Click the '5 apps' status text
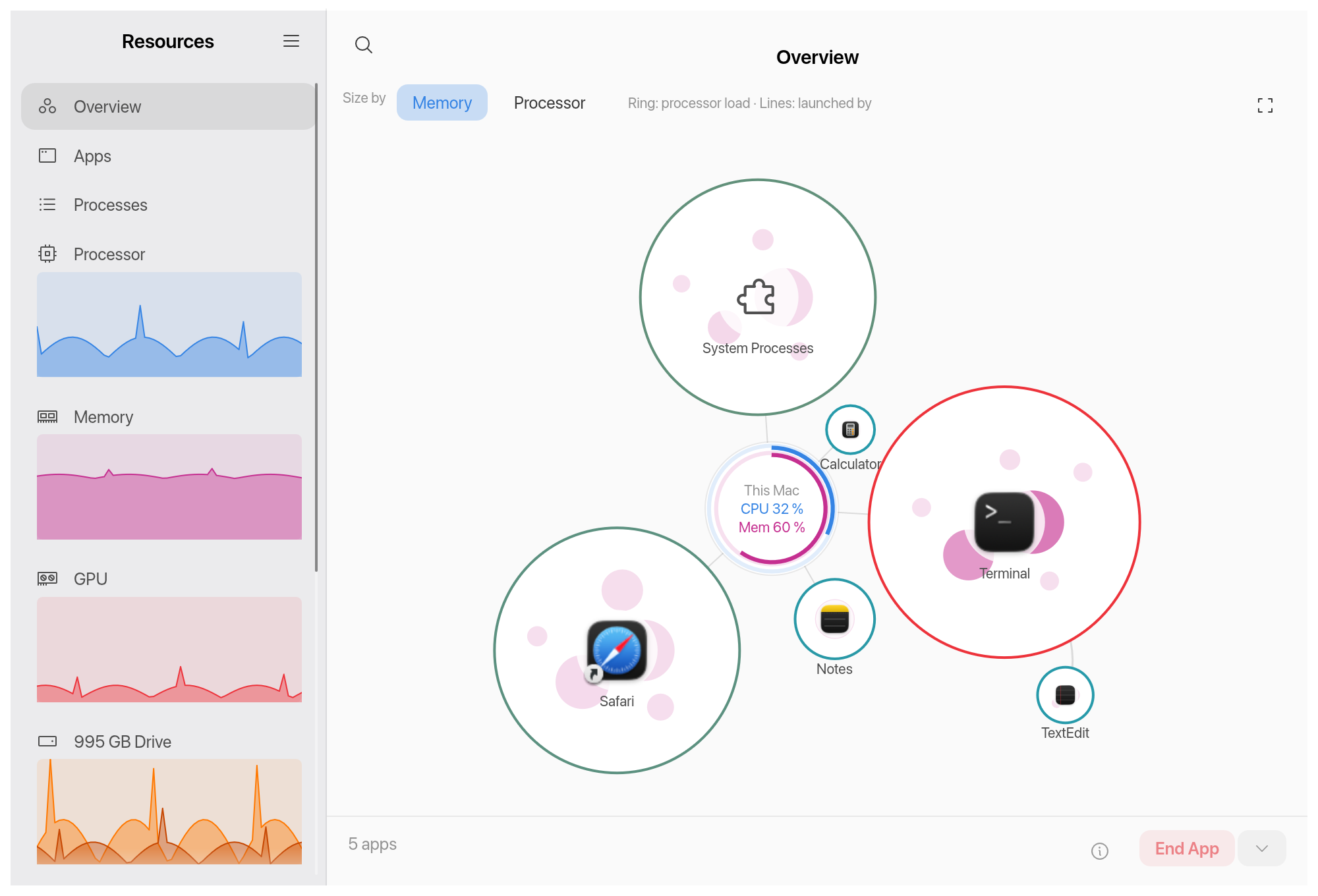The width and height of the screenshot is (1318, 896). pyautogui.click(x=372, y=844)
